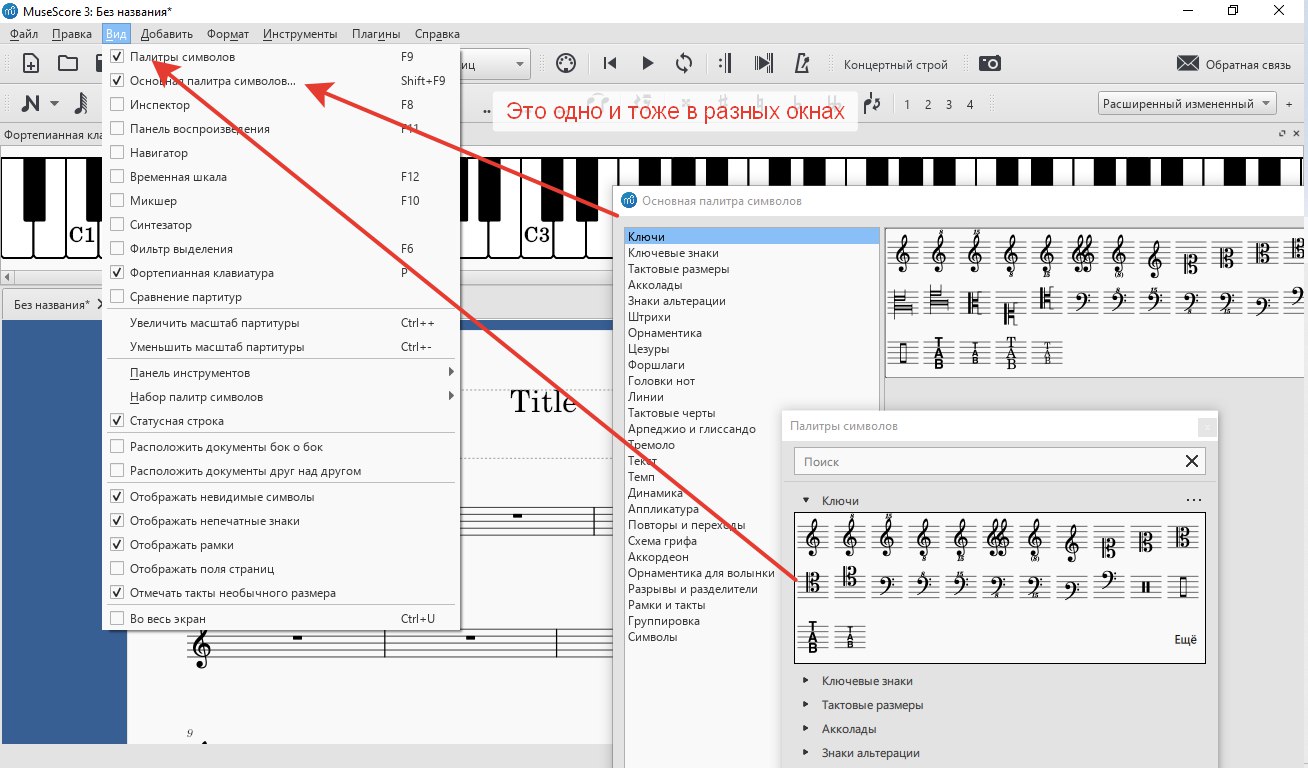Toggle the metronome icon
1308x768 pixels.
pos(801,63)
